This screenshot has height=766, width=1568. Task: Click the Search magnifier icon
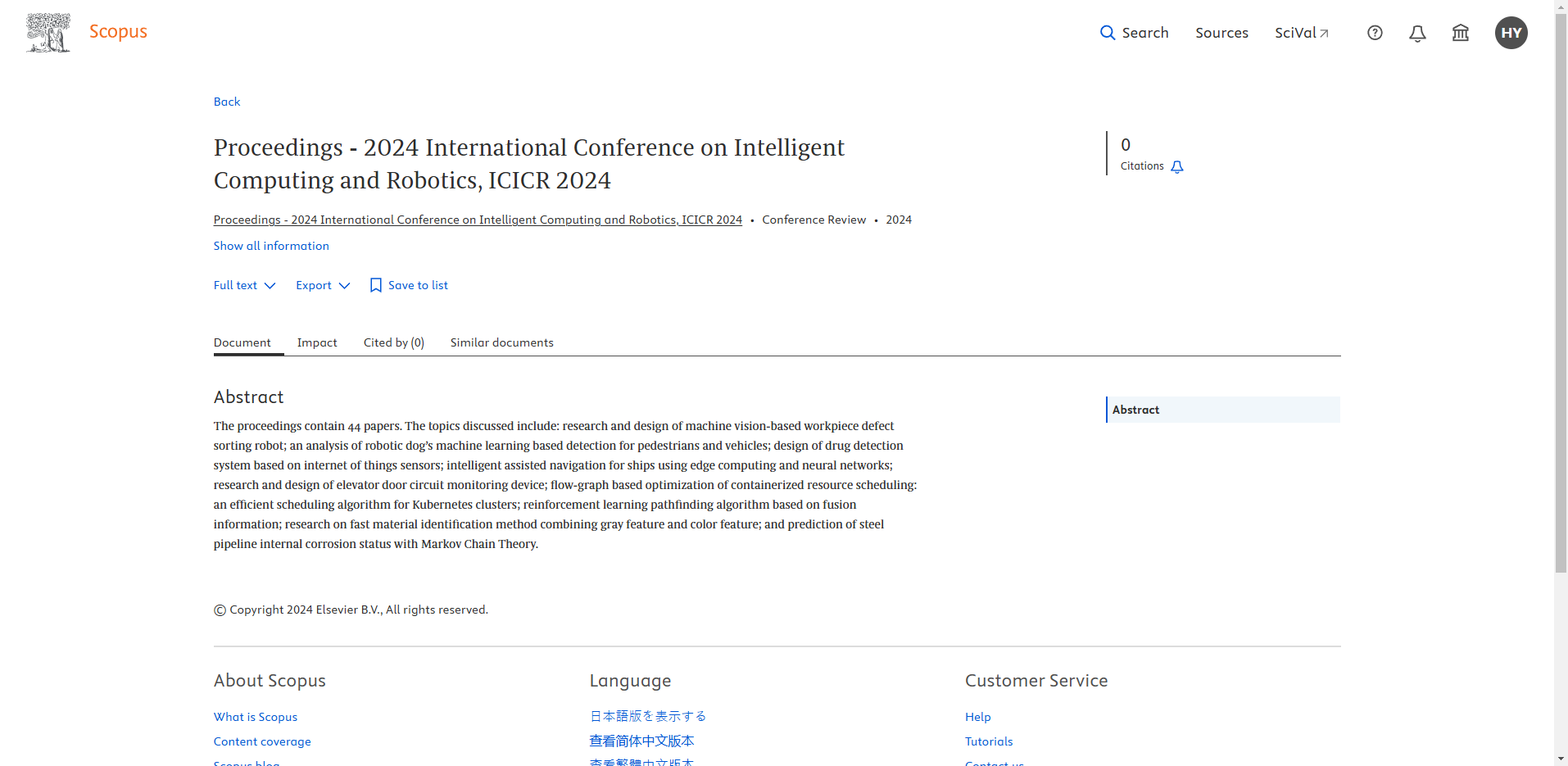pos(1107,33)
